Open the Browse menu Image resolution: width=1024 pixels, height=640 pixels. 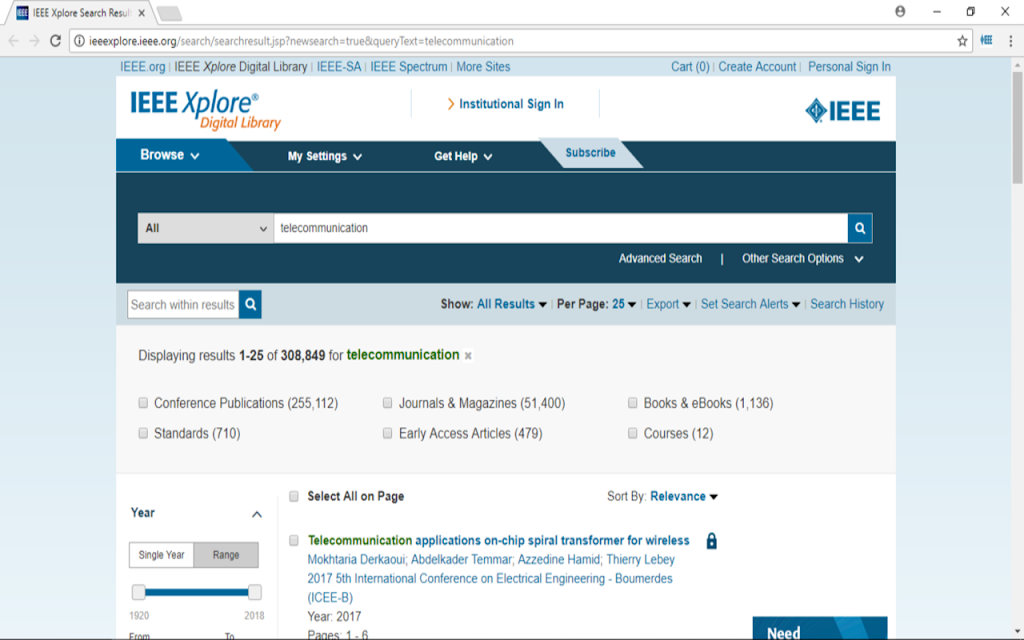(170, 155)
